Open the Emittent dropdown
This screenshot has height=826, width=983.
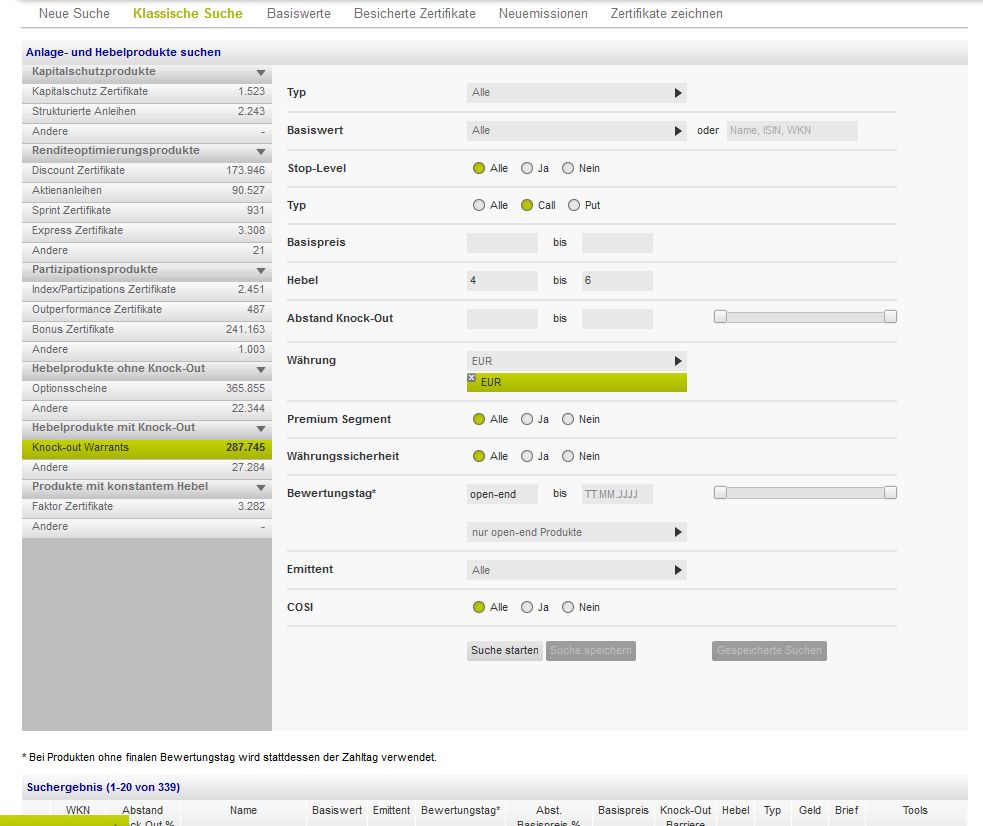pos(576,570)
